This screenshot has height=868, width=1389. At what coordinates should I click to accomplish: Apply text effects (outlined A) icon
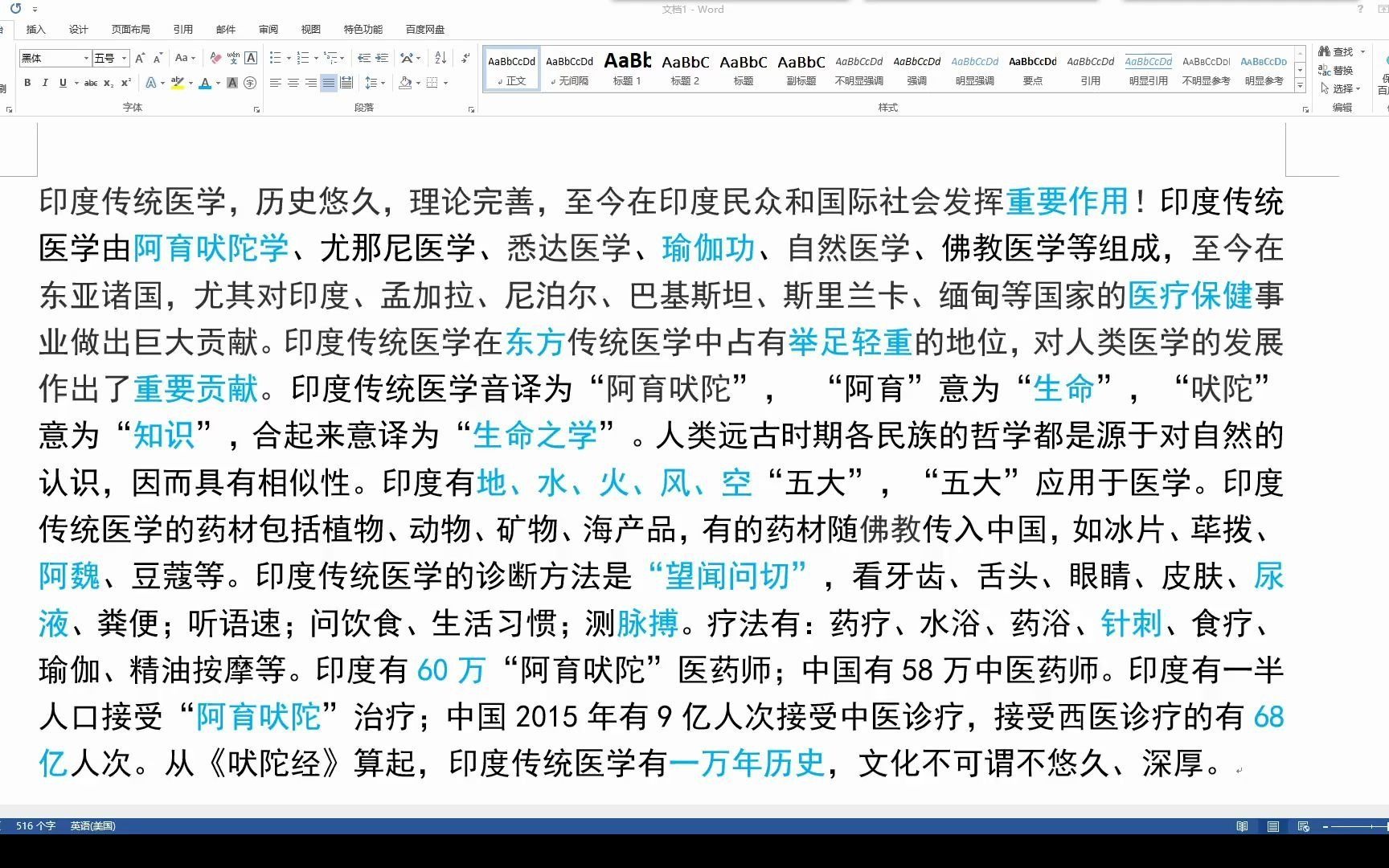point(151,83)
